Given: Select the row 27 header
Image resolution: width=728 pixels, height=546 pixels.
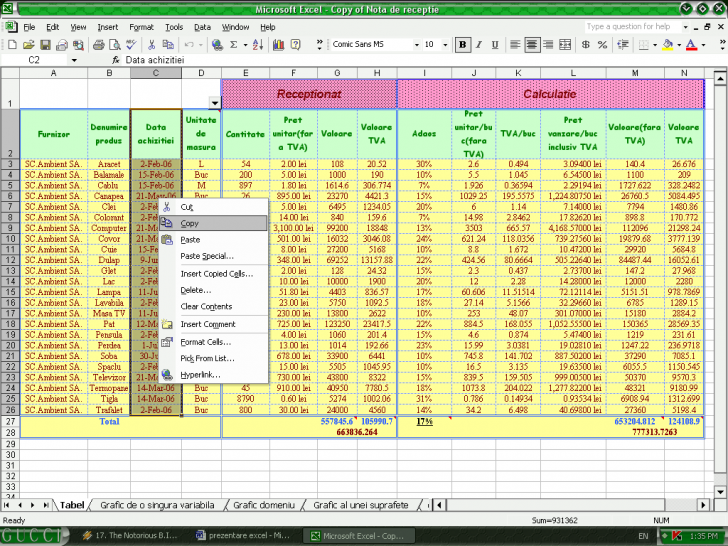Looking at the screenshot, I should click(x=10, y=422).
